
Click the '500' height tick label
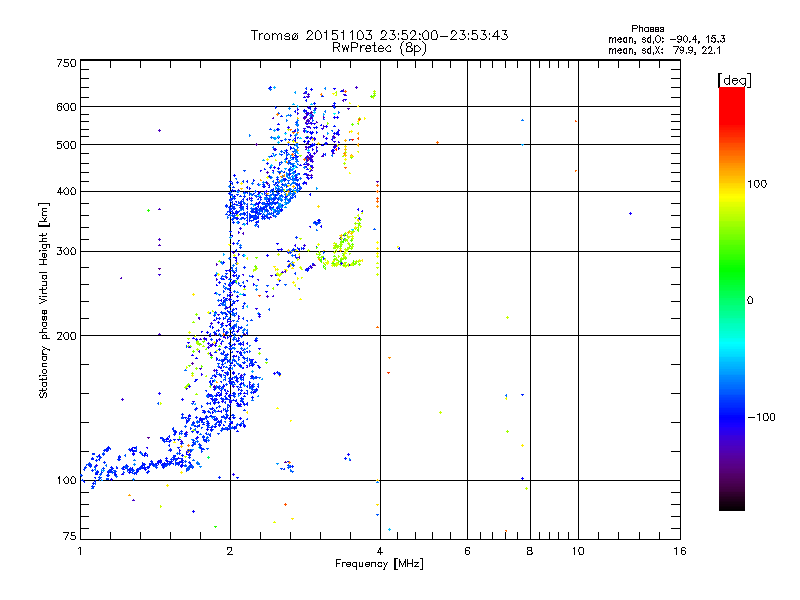tap(66, 145)
